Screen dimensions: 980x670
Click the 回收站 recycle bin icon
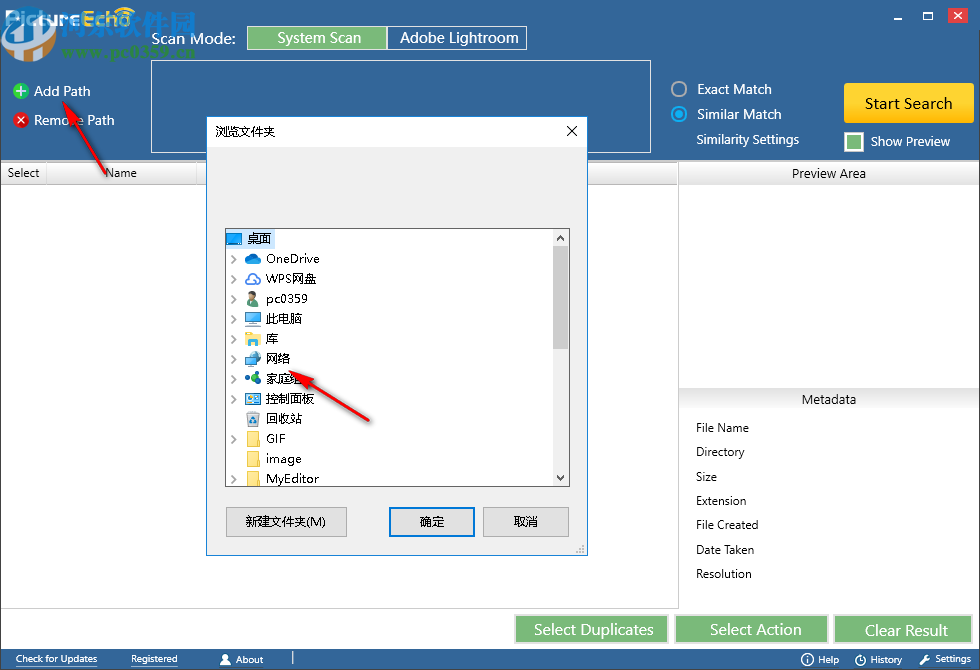(253, 419)
